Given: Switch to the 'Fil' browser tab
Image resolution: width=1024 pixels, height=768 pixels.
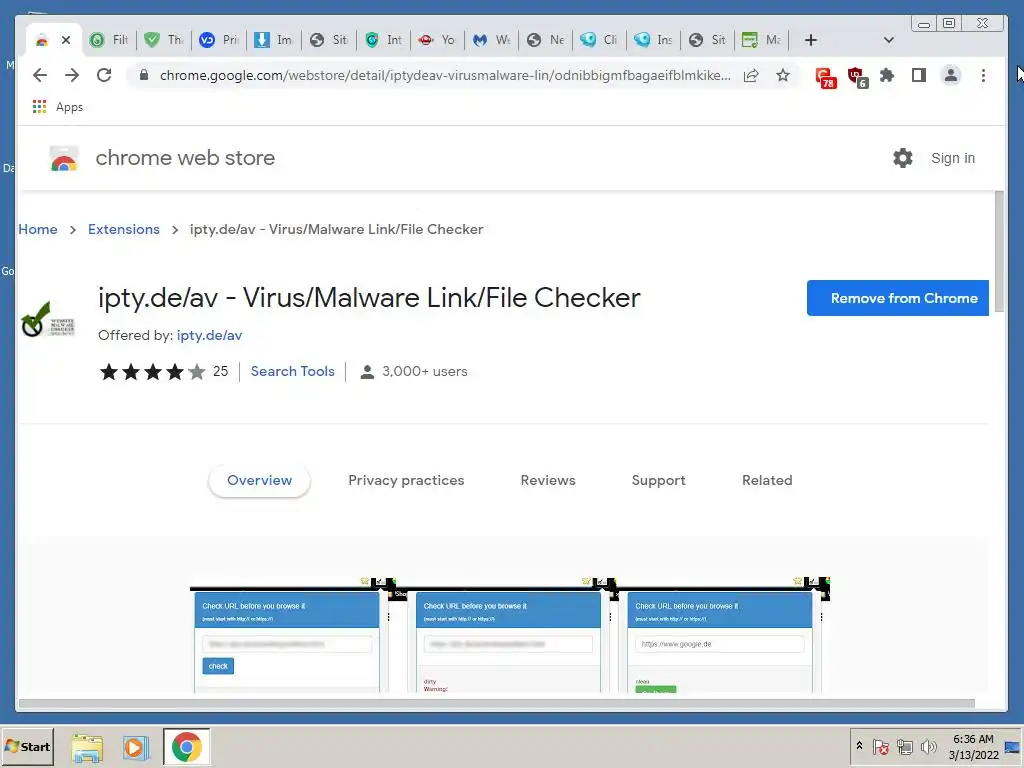Looking at the screenshot, I should tap(109, 40).
